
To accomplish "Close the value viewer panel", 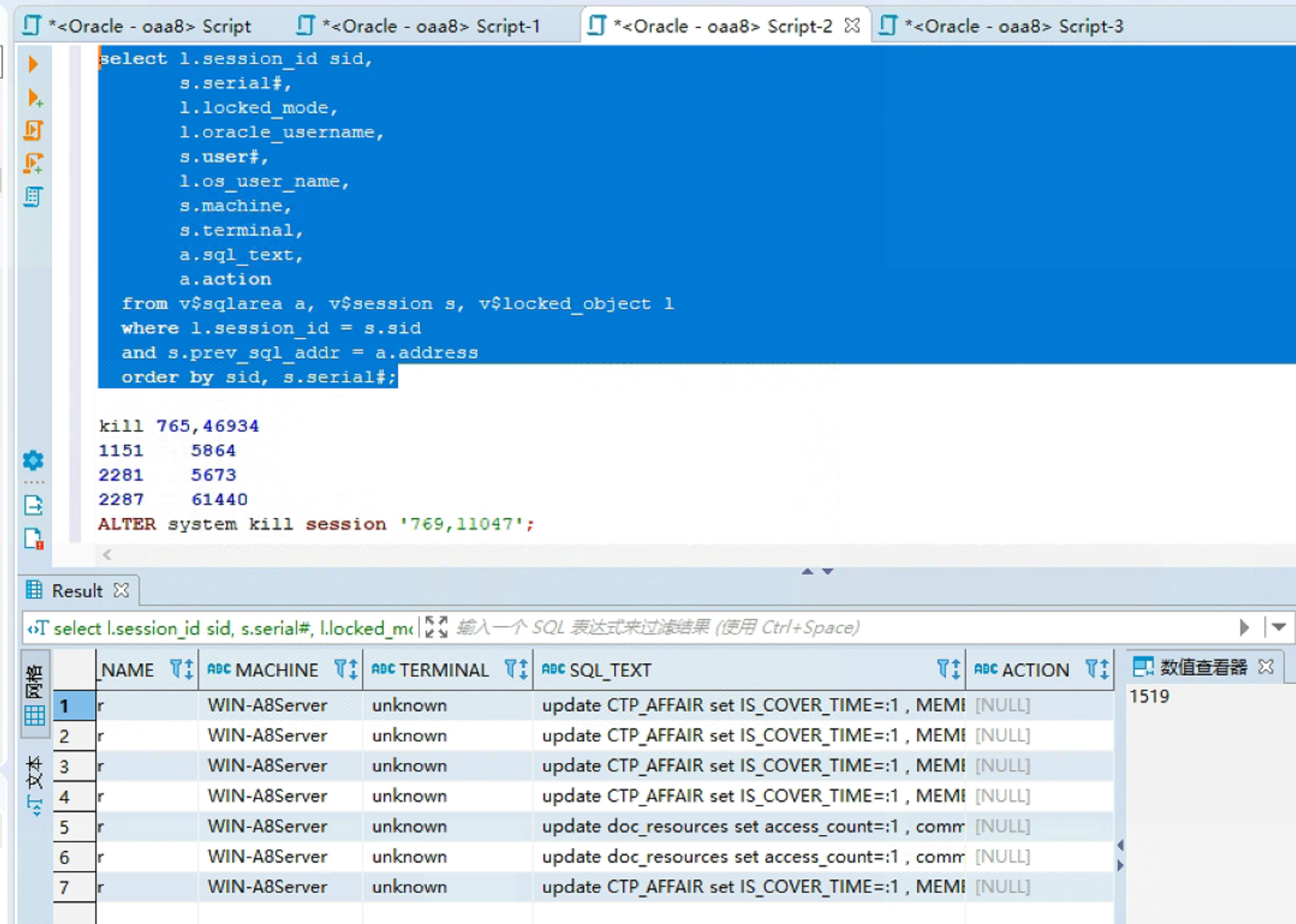I will click(x=1266, y=666).
